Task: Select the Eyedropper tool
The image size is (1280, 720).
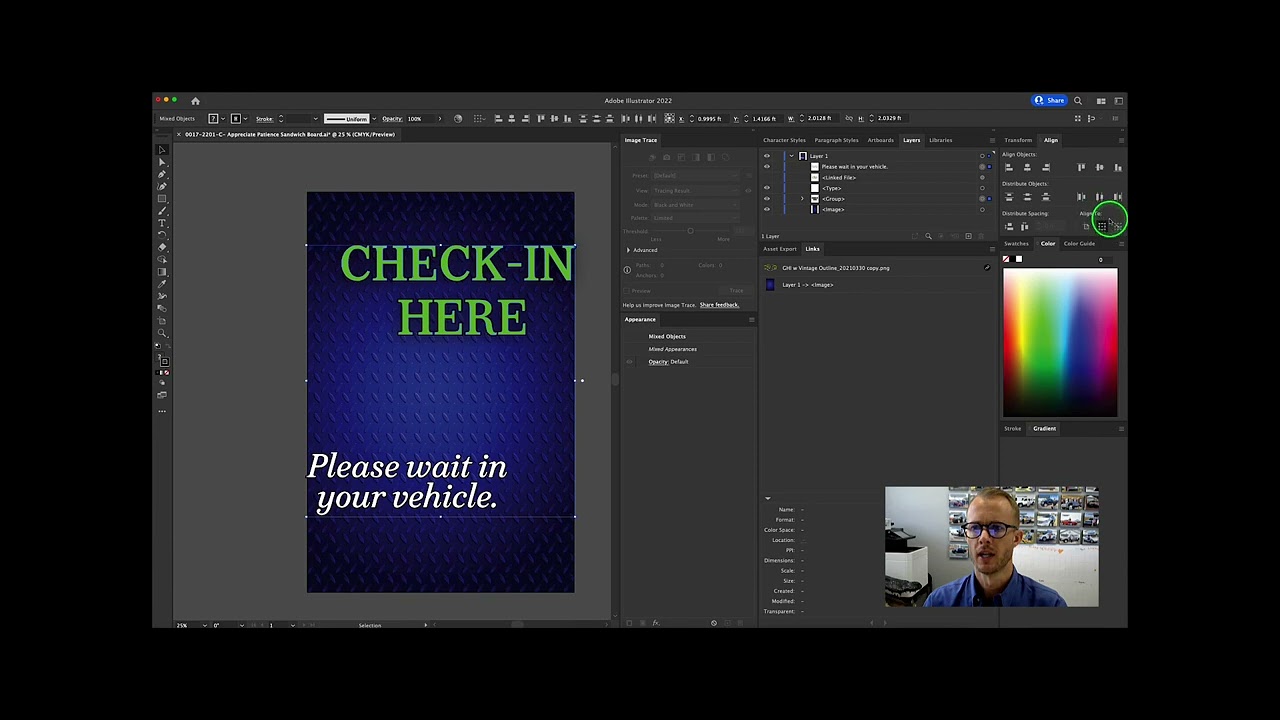Action: pyautogui.click(x=162, y=284)
